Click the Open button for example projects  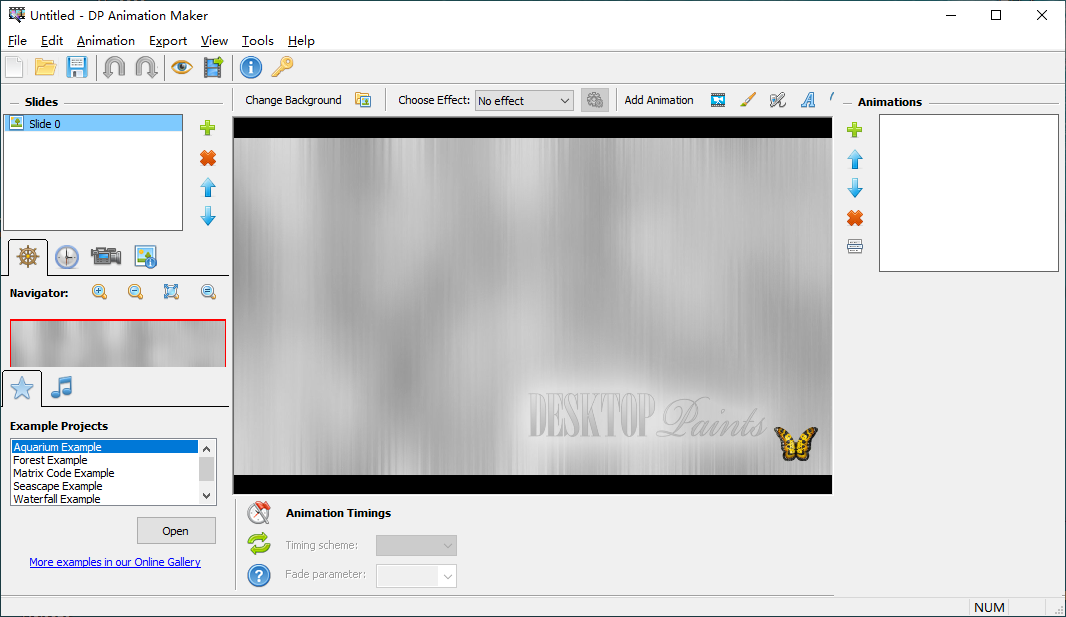[x=176, y=530]
